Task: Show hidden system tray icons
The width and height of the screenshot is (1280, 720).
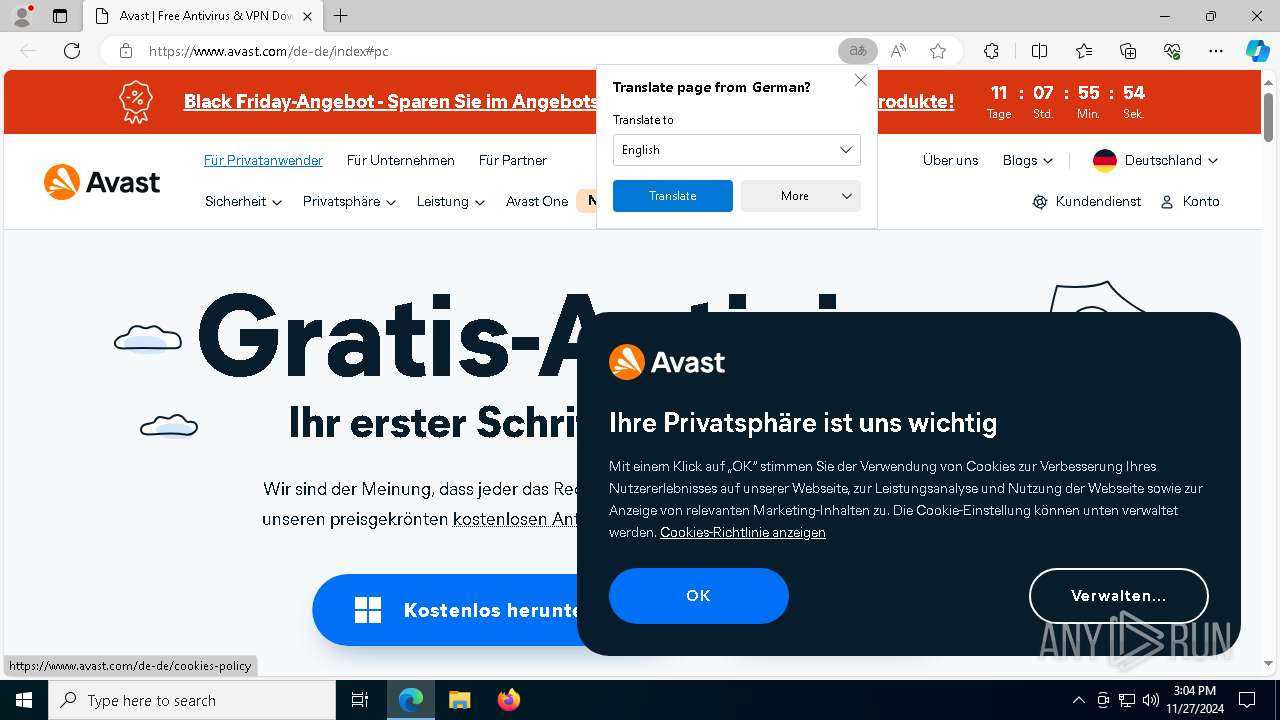Action: click(x=1078, y=700)
